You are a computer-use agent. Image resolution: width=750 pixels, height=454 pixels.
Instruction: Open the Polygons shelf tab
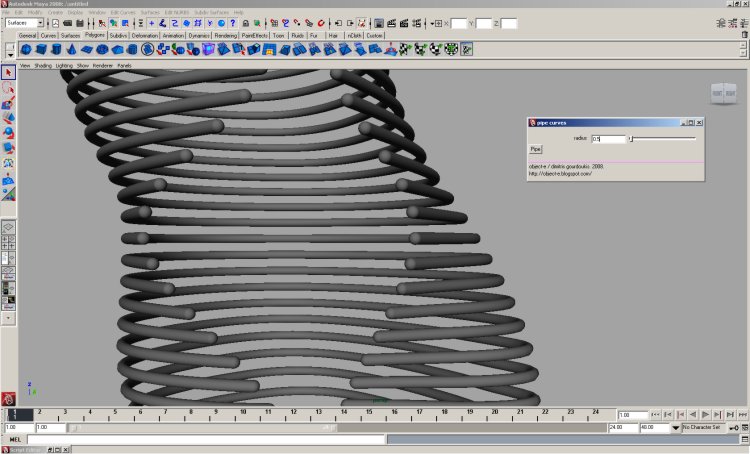click(95, 35)
